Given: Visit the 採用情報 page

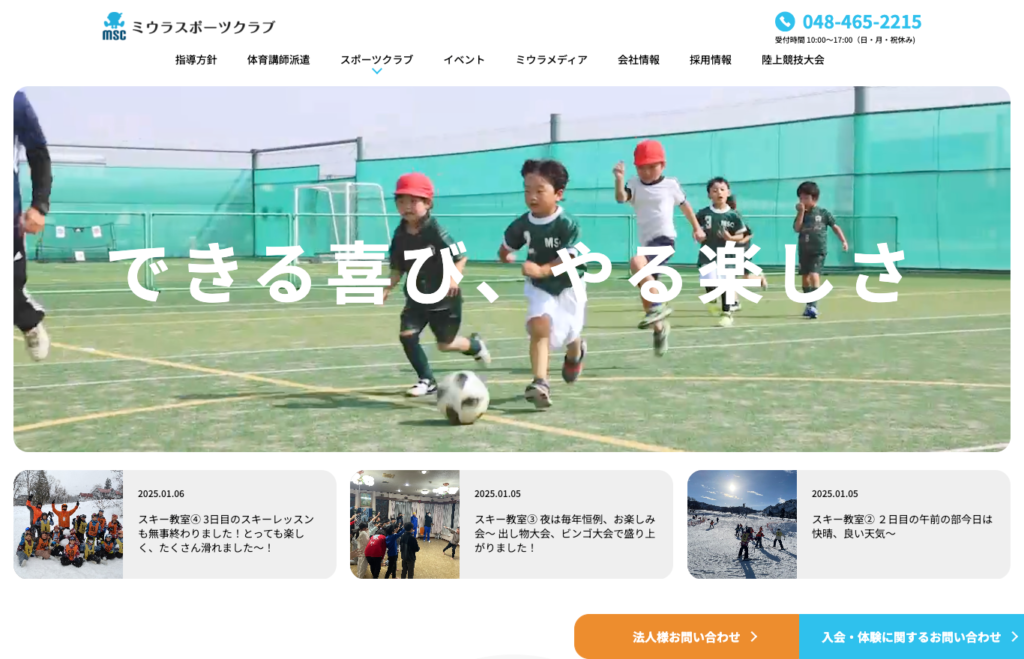Looking at the screenshot, I should [711, 60].
